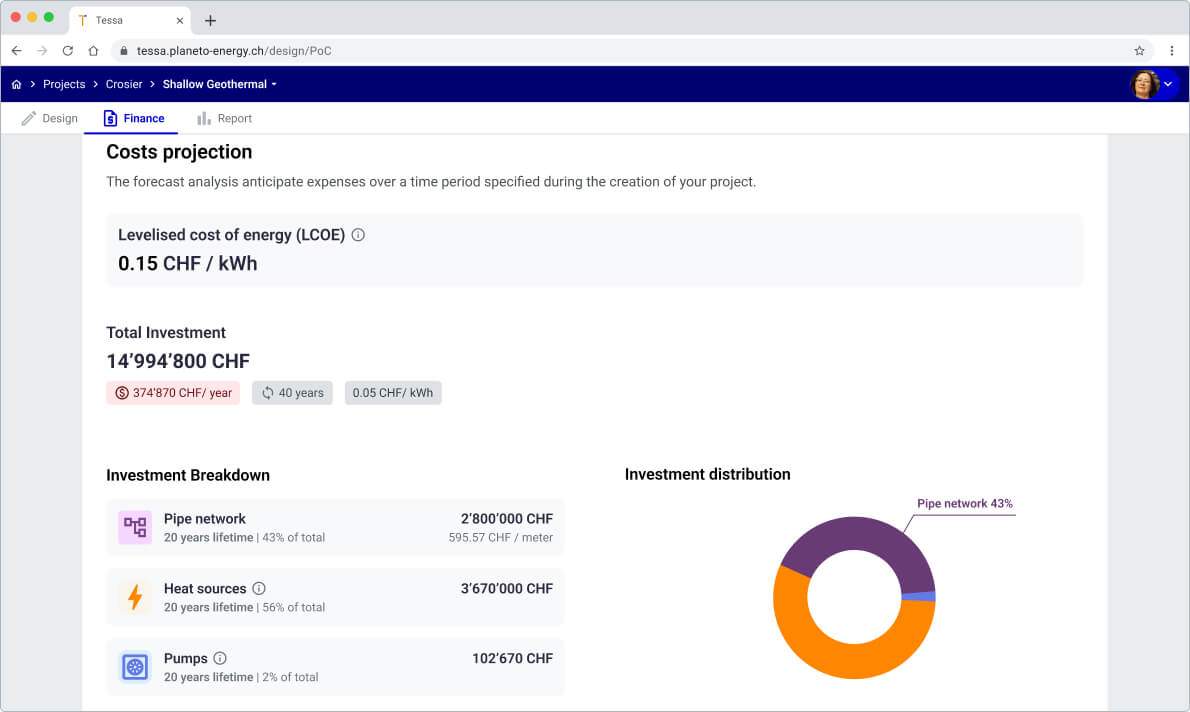Click the Pumps icon
Screen dimensions: 1190x712
[135, 667]
